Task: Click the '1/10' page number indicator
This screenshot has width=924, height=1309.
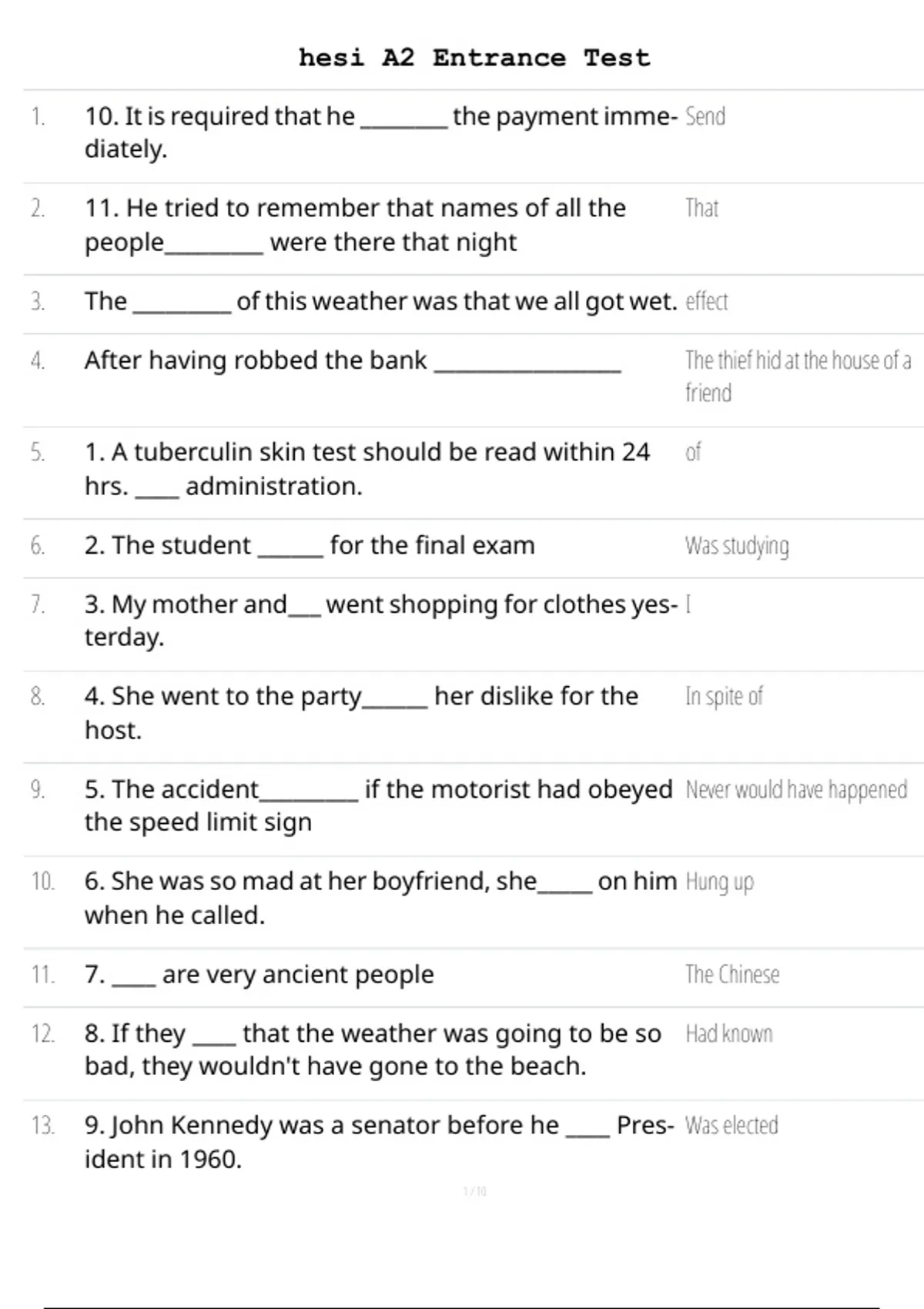Action: [x=475, y=1192]
